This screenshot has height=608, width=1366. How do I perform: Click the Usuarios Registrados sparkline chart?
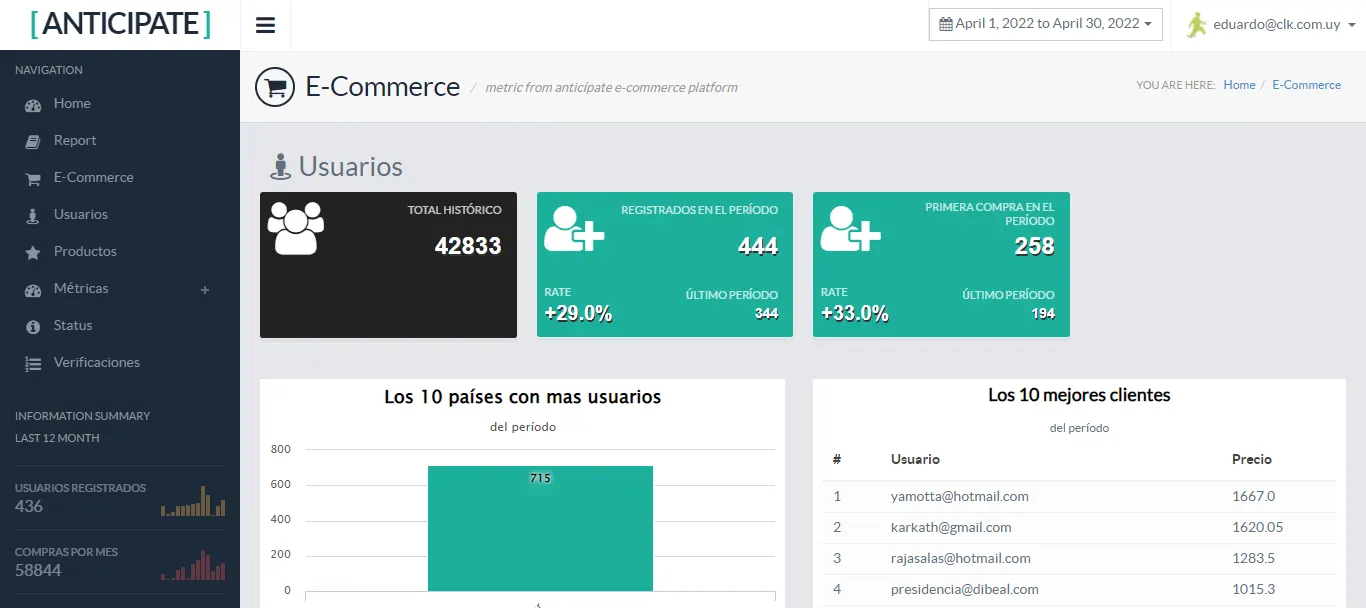click(193, 501)
